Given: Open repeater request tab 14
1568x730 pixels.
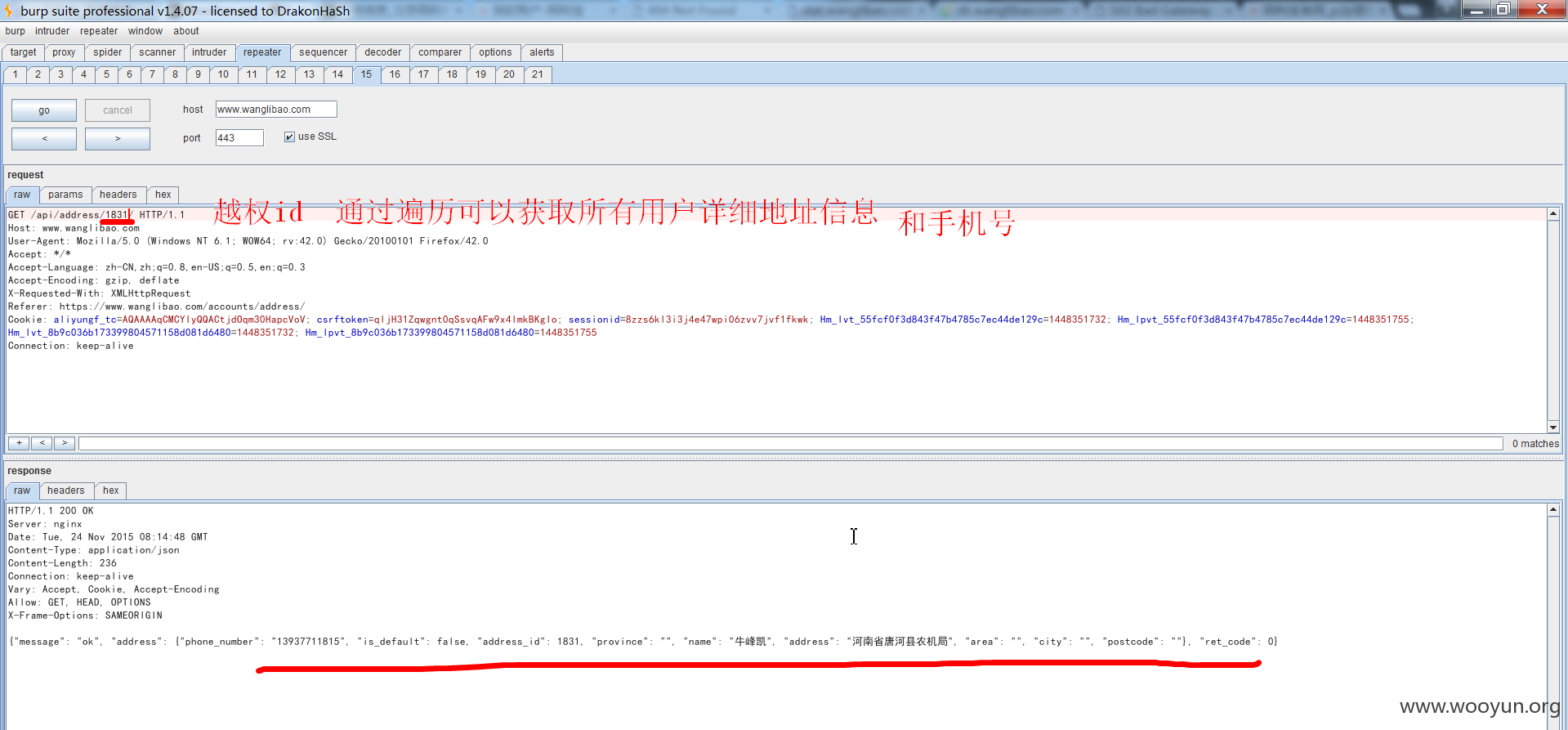Looking at the screenshot, I should pyautogui.click(x=337, y=74).
